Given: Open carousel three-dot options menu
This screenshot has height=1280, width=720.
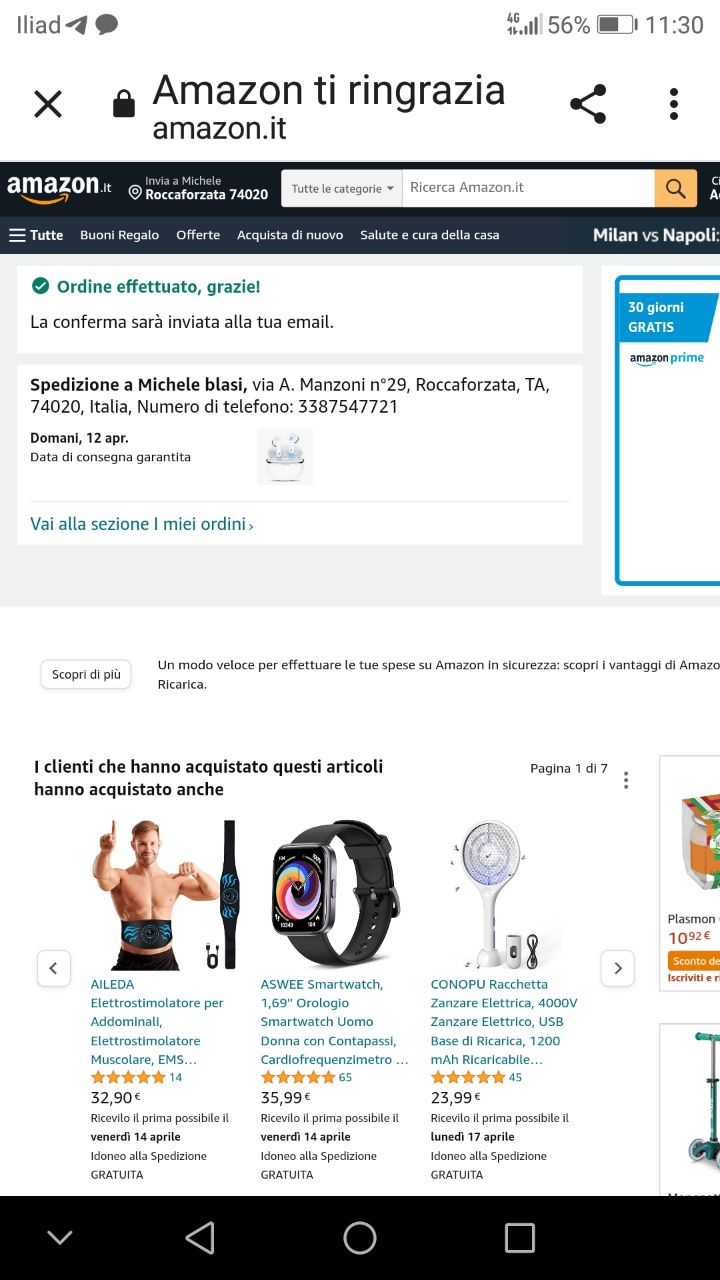Looking at the screenshot, I should (626, 780).
